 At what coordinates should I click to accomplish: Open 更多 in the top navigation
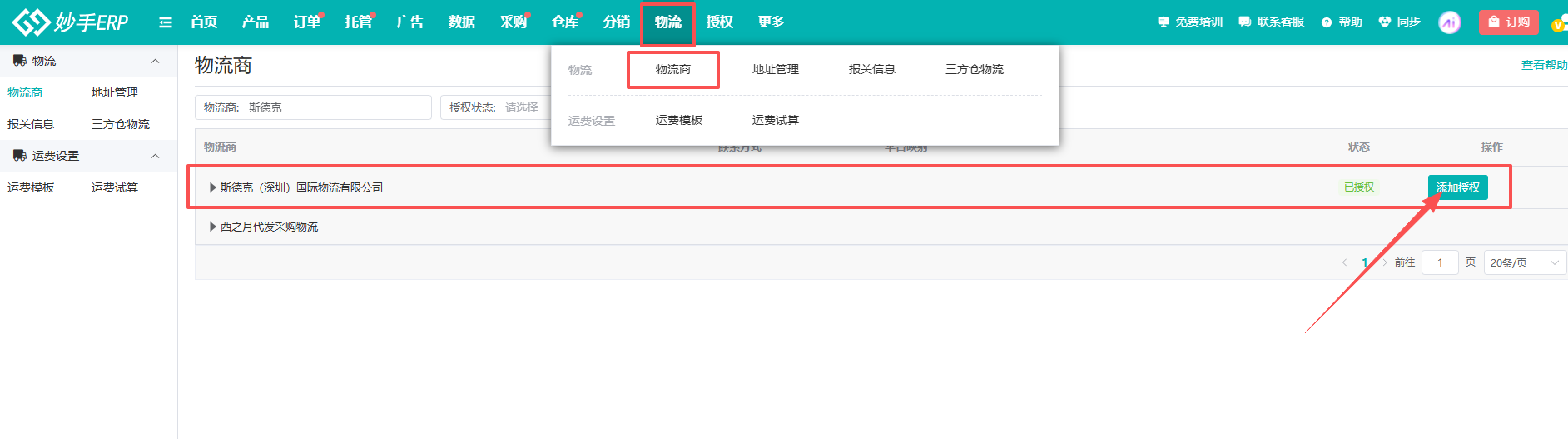772,22
